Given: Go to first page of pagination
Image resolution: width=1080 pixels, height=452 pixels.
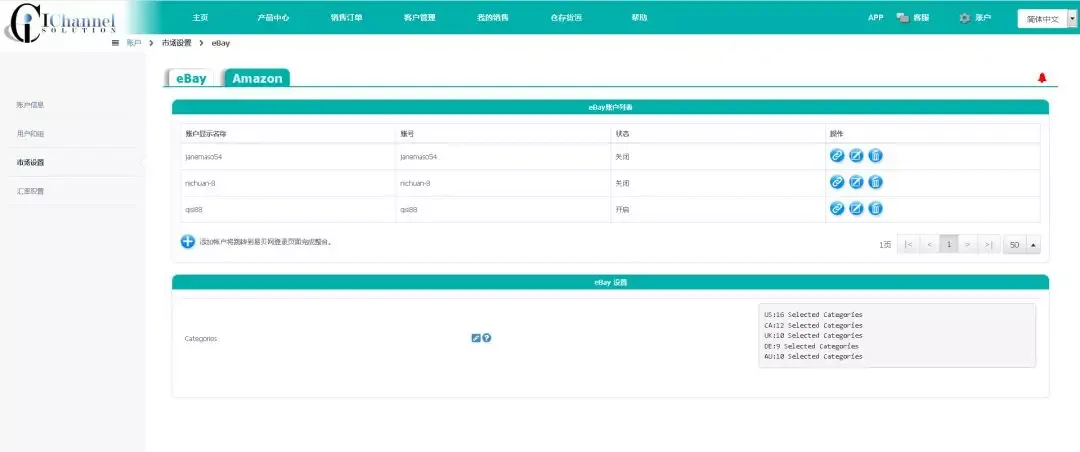Looking at the screenshot, I should [x=908, y=245].
